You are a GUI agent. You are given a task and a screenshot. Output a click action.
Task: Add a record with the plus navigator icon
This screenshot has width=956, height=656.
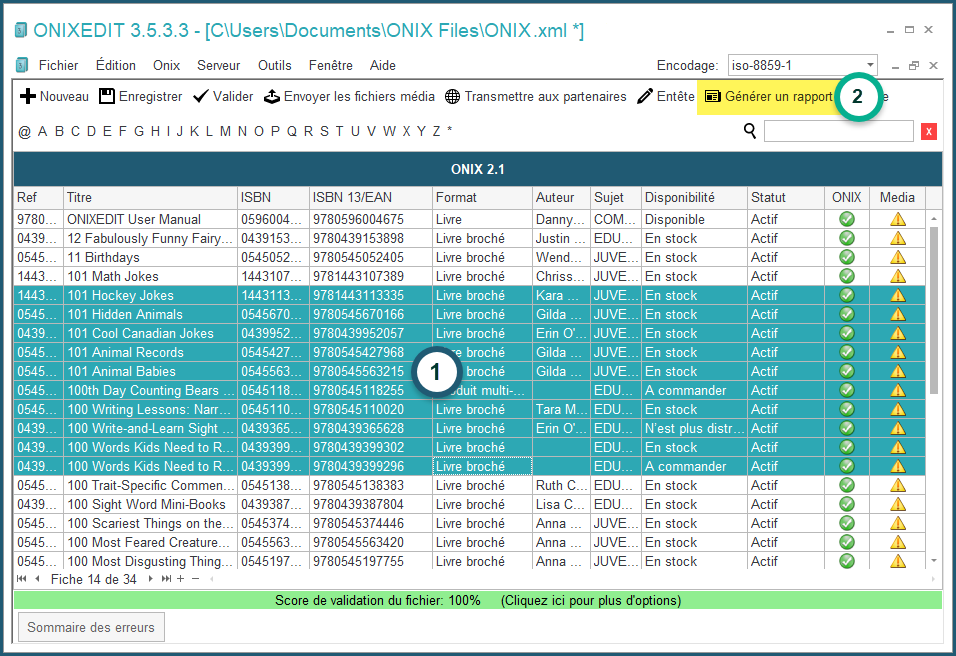[x=180, y=579]
